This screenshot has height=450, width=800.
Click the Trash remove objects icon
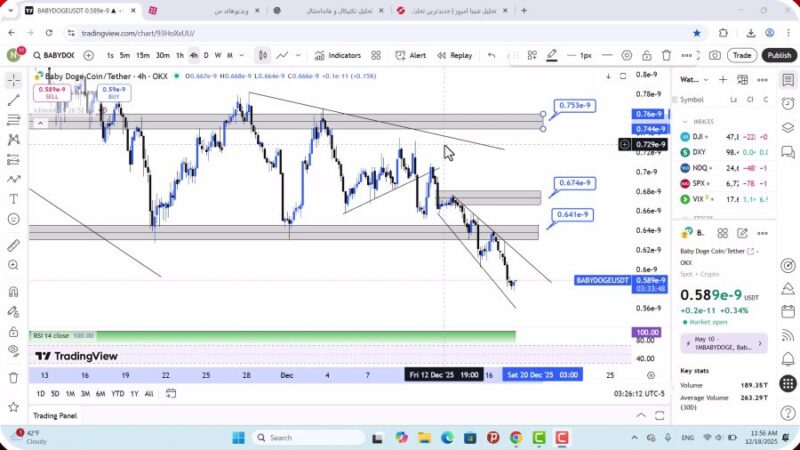pyautogui.click(x=13, y=378)
